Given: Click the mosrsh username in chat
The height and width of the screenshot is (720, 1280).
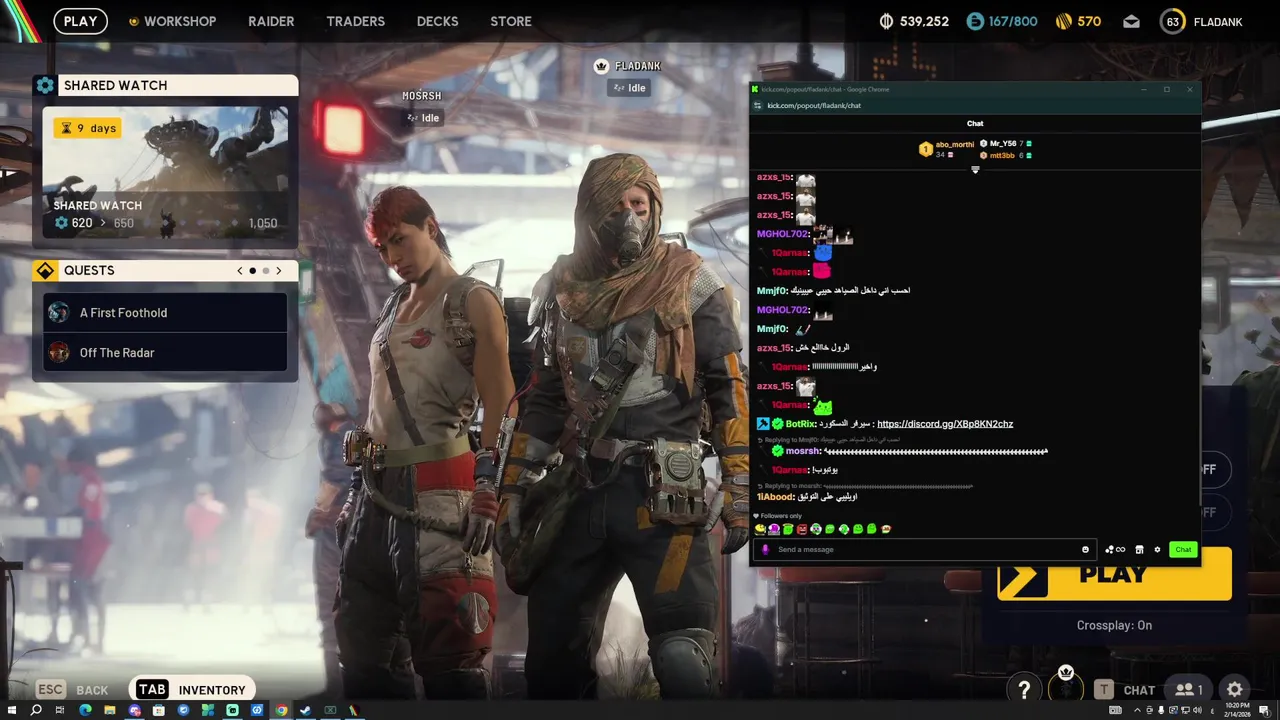Looking at the screenshot, I should pyautogui.click(x=803, y=451).
